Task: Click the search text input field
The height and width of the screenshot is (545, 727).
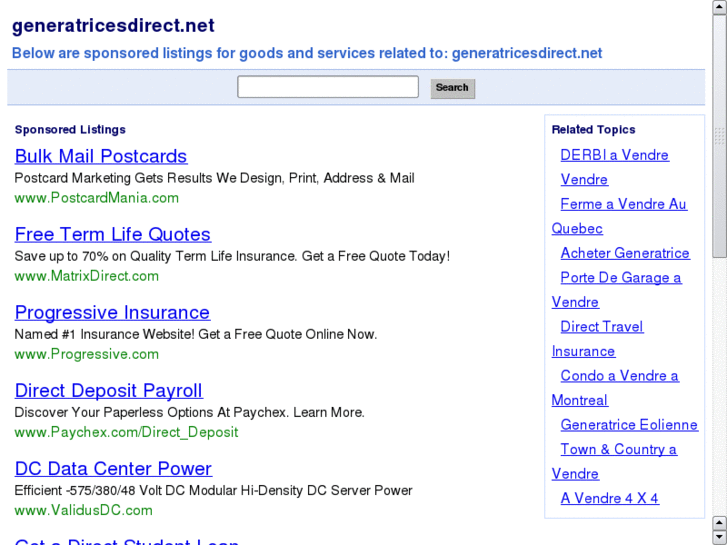Action: (328, 87)
